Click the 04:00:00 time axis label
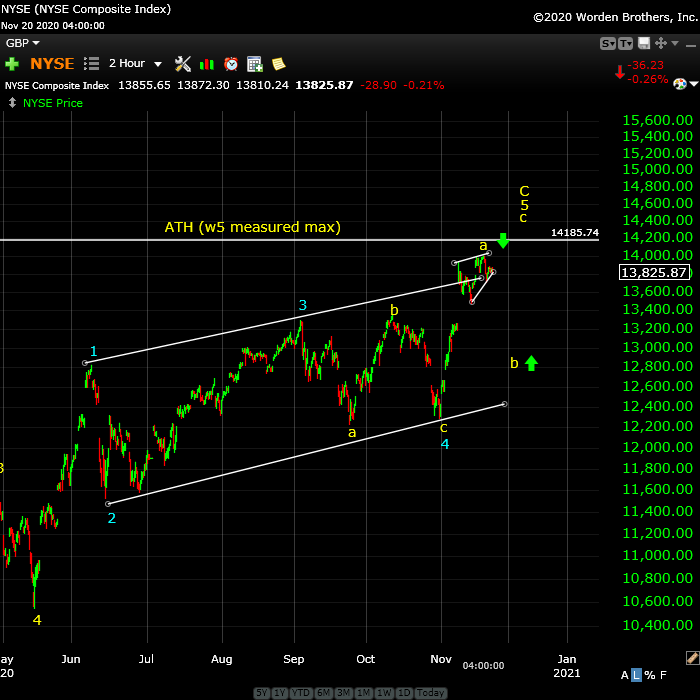The height and width of the screenshot is (700, 700). coord(483,666)
